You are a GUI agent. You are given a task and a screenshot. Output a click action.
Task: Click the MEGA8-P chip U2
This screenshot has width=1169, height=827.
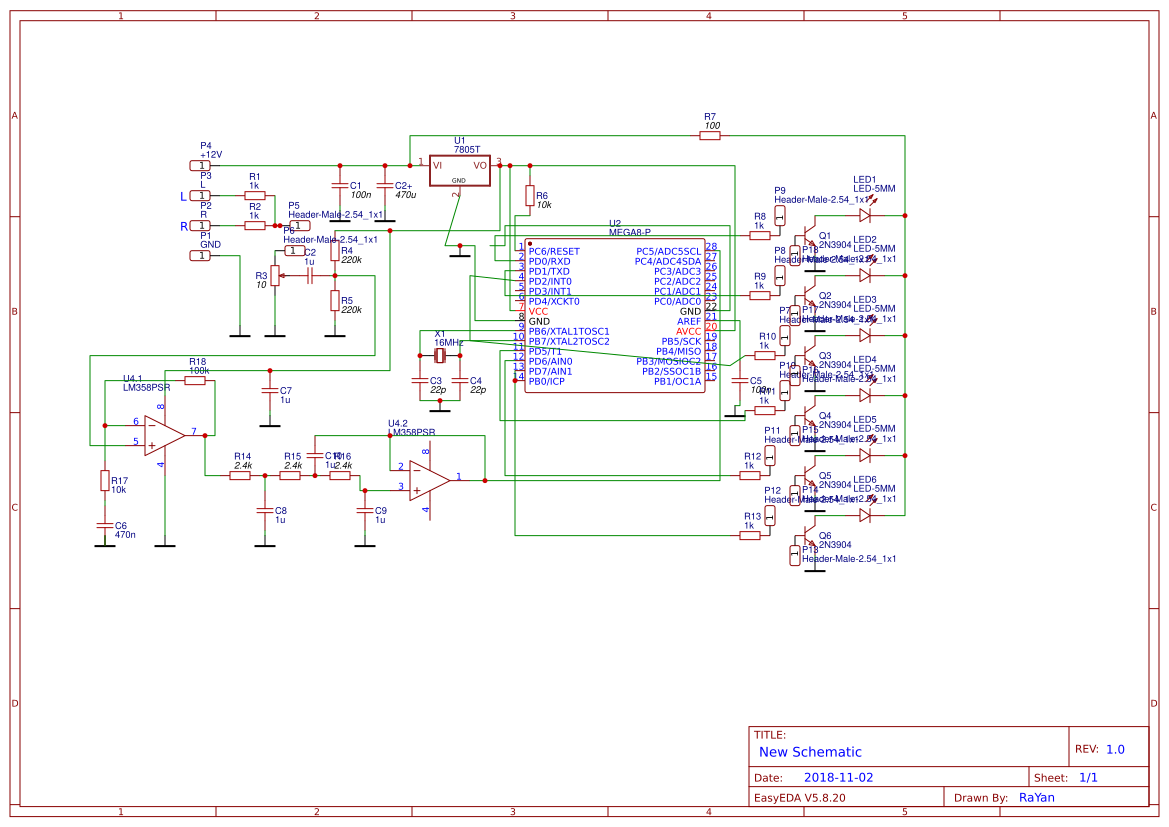(x=614, y=315)
